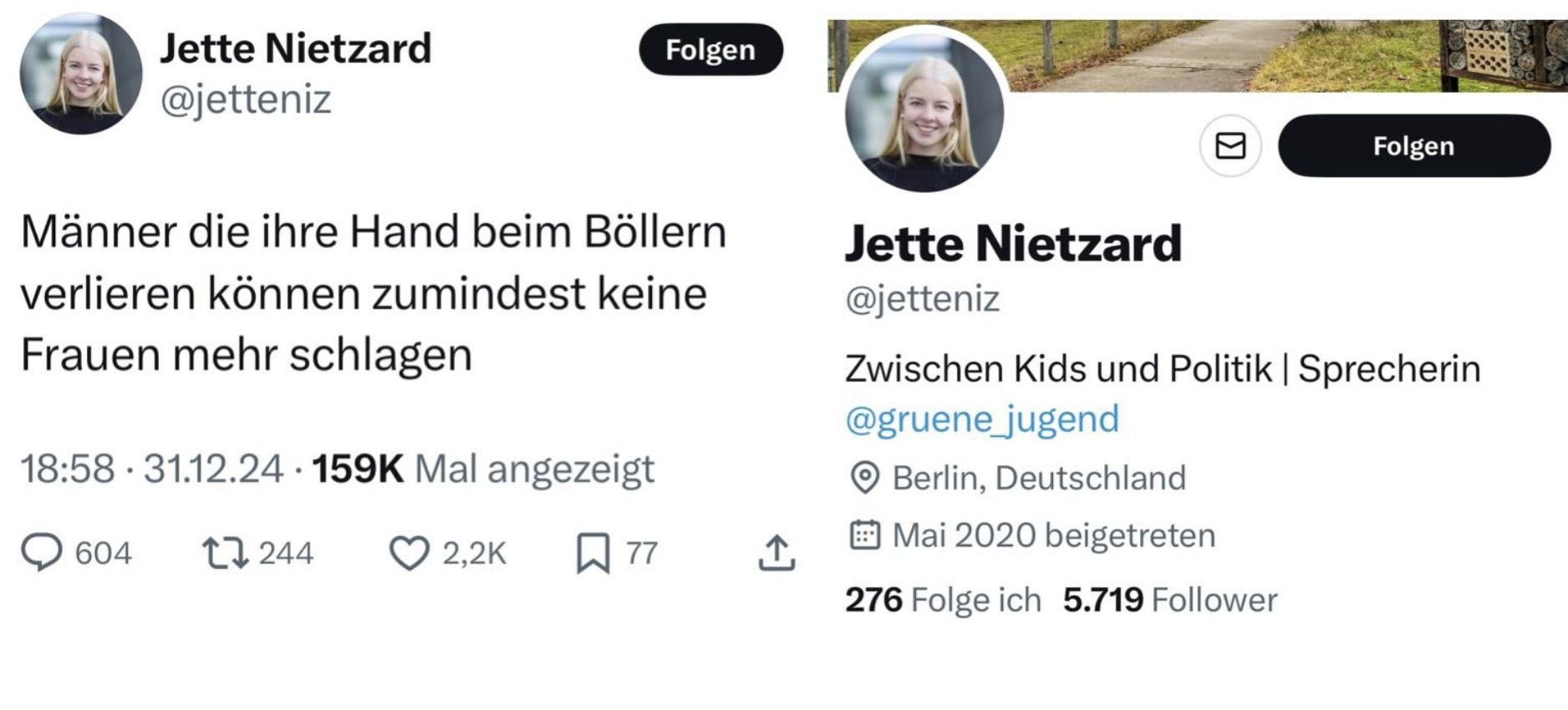The image size is (1568, 710).
Task: Click the location pin icon
Action: click(864, 478)
